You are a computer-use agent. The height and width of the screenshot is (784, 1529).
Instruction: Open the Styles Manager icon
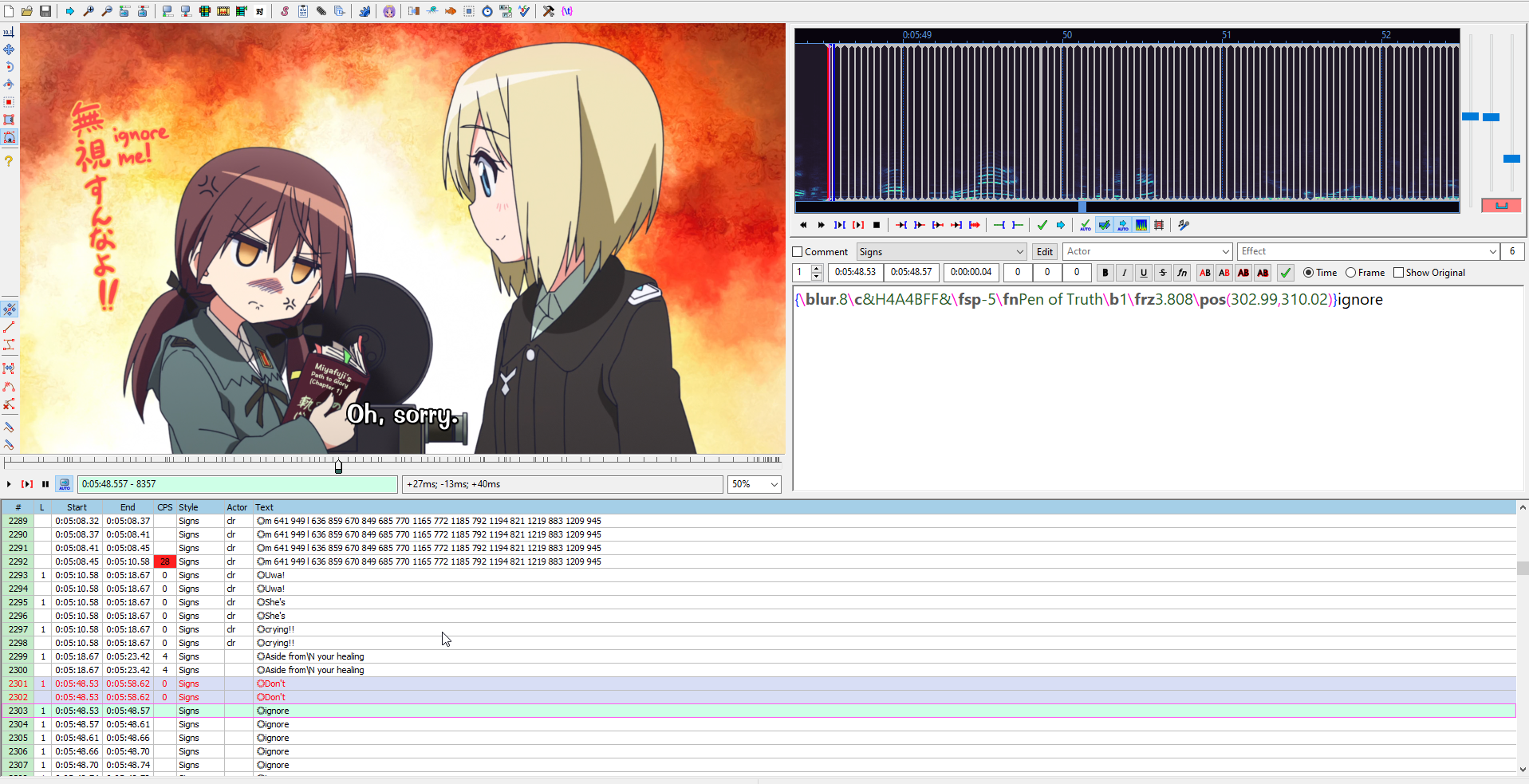pyautogui.click(x=285, y=11)
